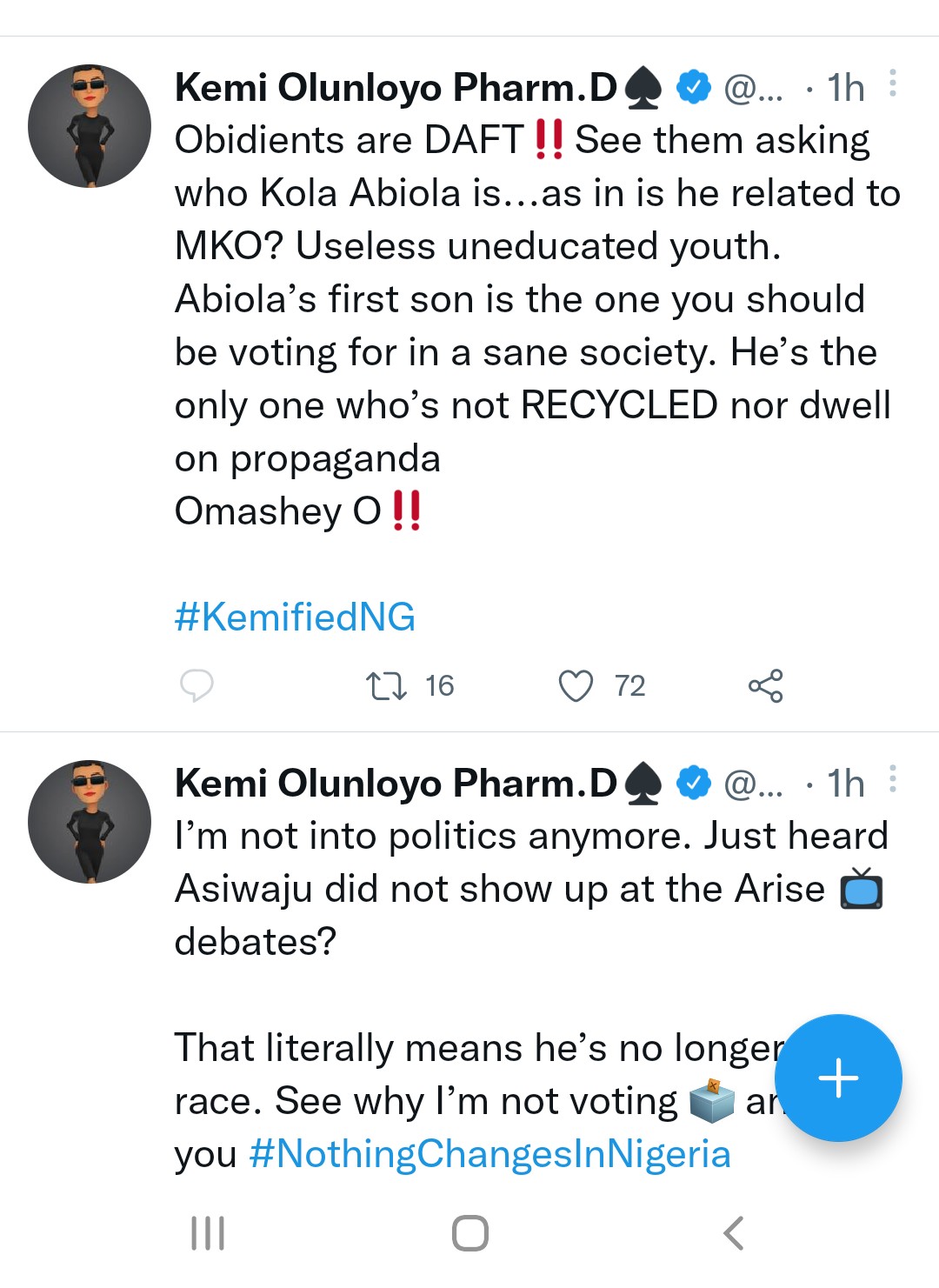Open Kemi Olunloyo's name on first tweet

(x=396, y=88)
